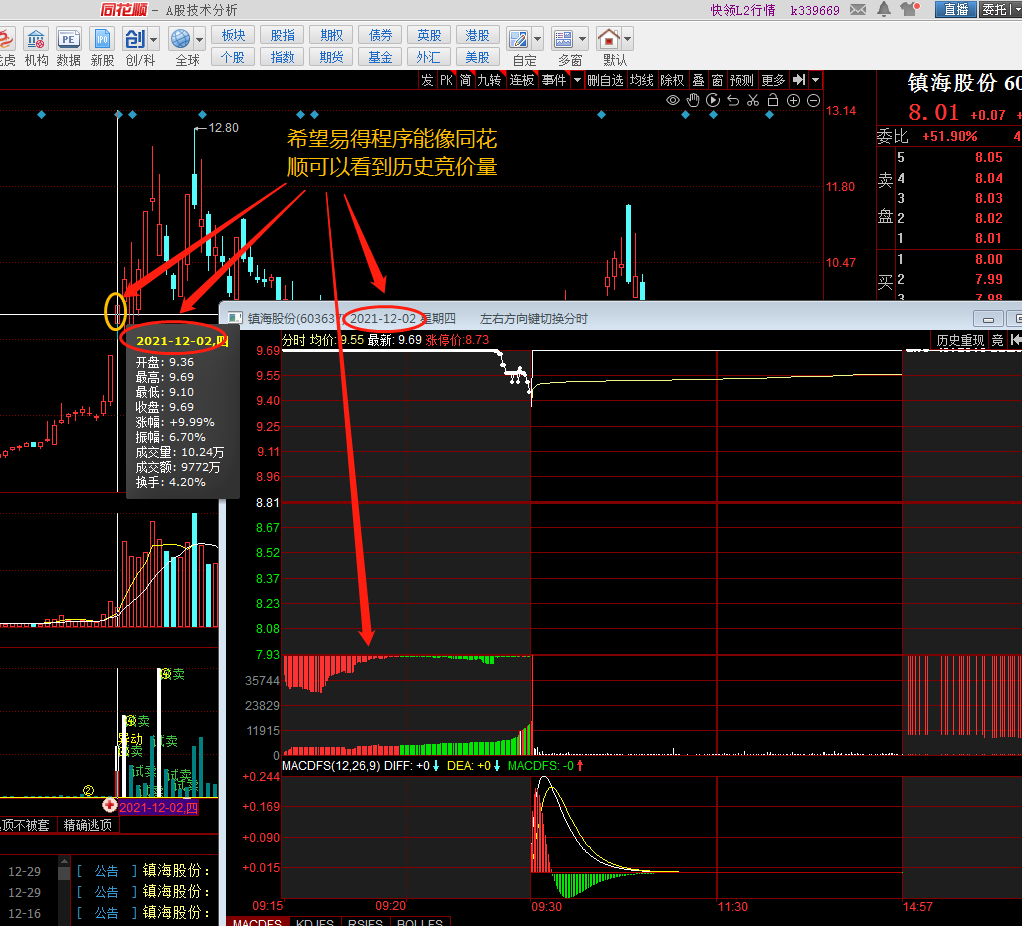The height and width of the screenshot is (926, 1022).
Task: Open the mail envelope icon in title bar
Action: point(858,9)
